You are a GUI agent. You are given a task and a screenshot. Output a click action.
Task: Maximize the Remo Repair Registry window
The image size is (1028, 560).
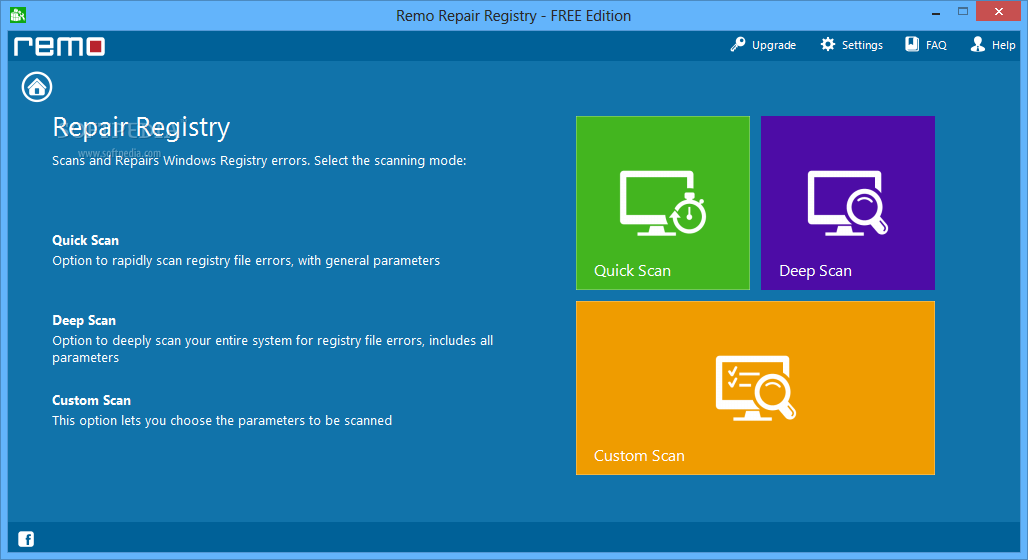point(962,12)
